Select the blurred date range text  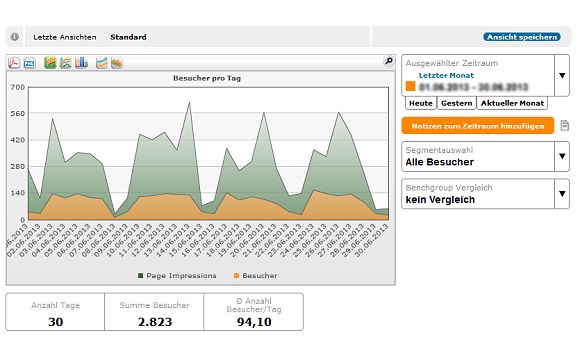(x=473, y=87)
